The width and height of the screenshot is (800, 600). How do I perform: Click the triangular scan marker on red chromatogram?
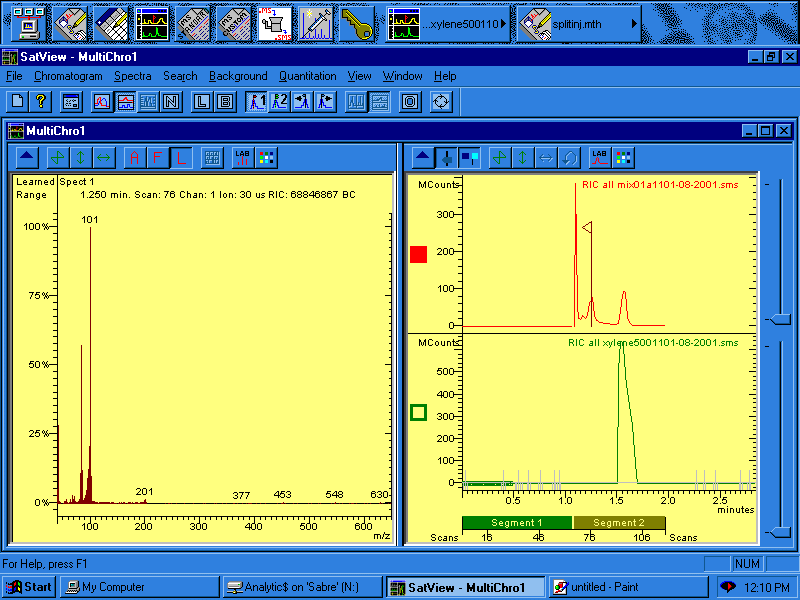(x=587, y=227)
